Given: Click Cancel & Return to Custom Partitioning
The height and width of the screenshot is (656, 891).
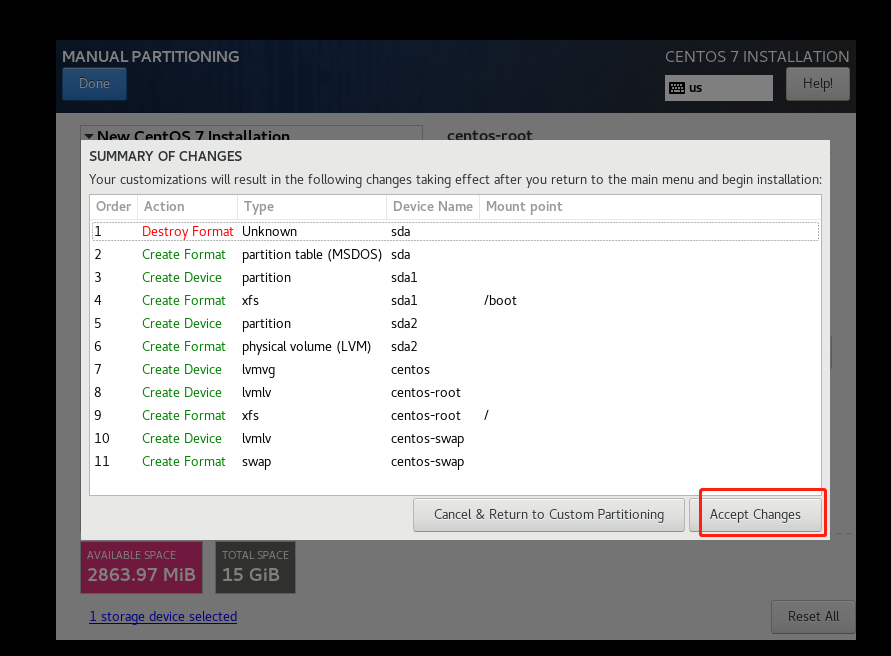Looking at the screenshot, I should tap(549, 514).
